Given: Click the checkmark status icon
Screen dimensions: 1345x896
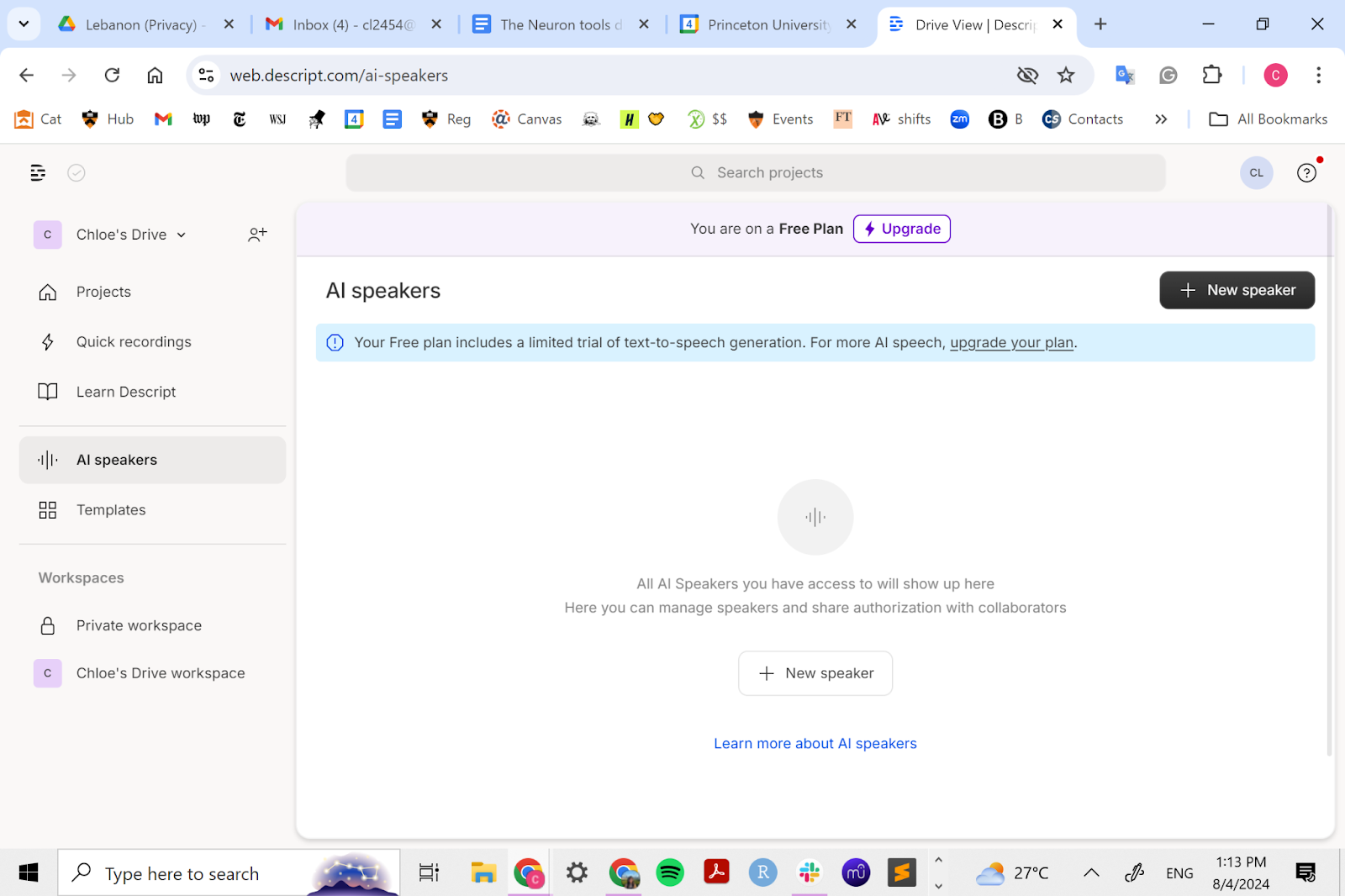Looking at the screenshot, I should click(76, 172).
